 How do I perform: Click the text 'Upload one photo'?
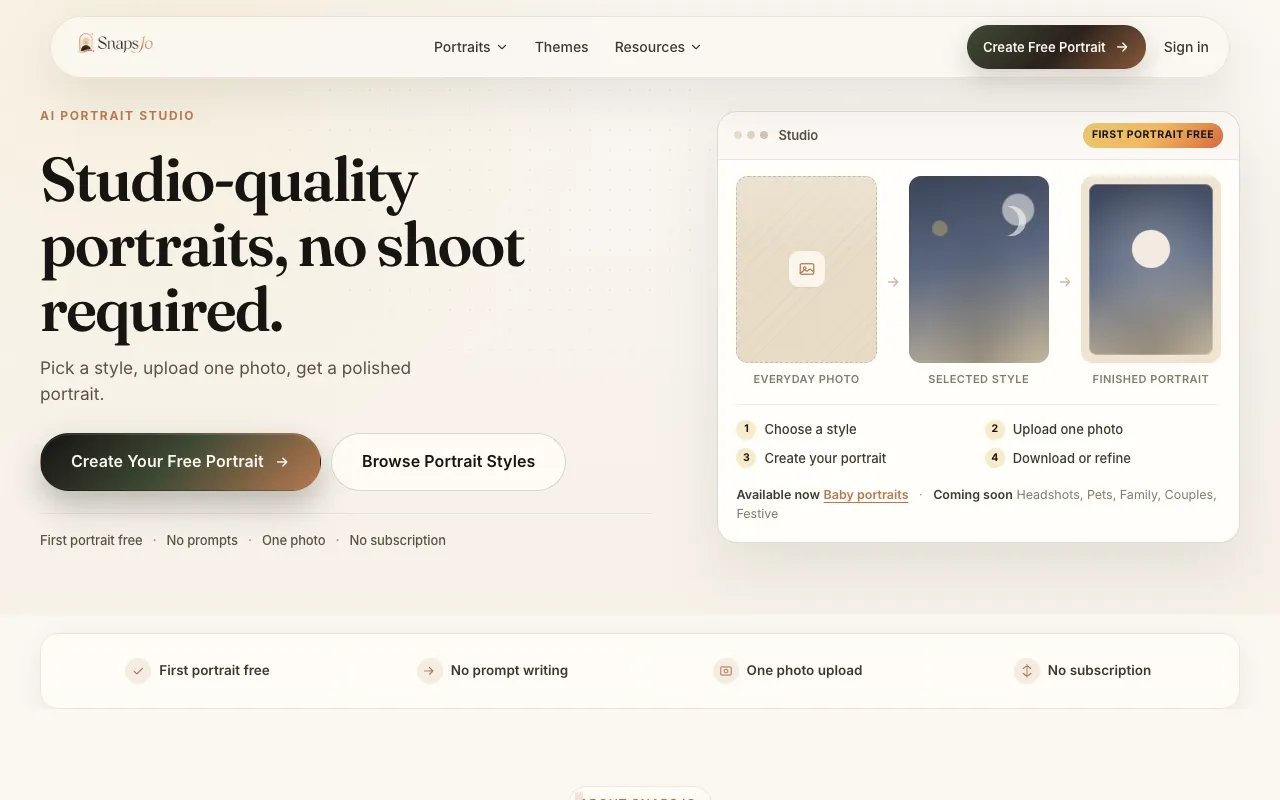tap(1068, 429)
